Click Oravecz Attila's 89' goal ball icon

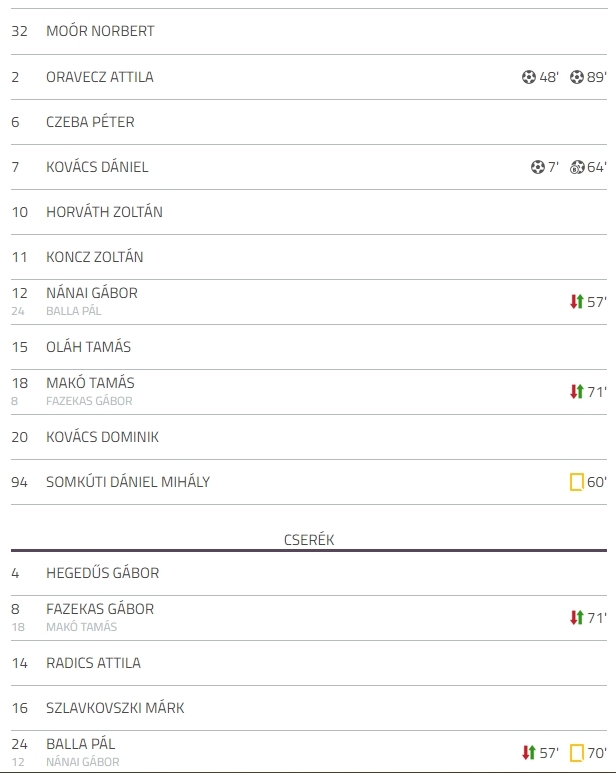577,77
